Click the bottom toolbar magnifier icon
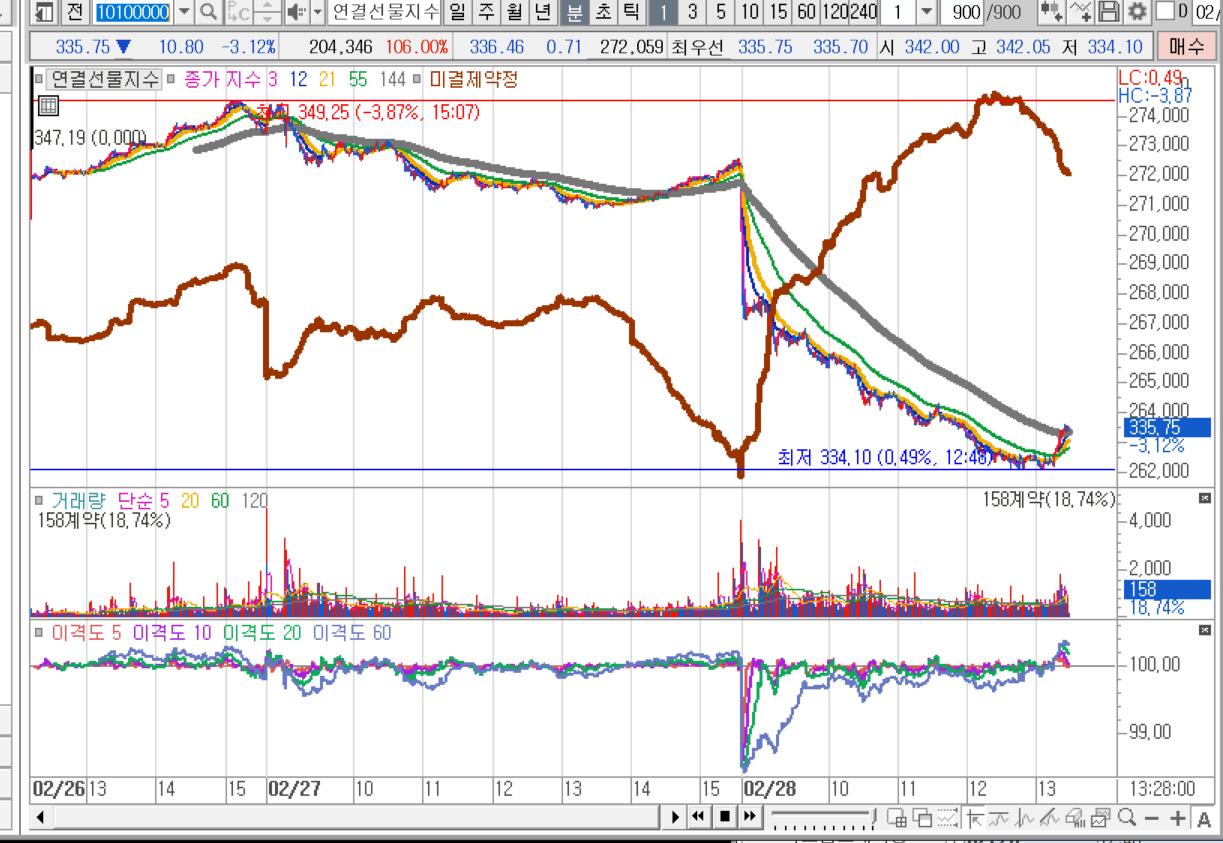1223x843 pixels. point(1127,818)
